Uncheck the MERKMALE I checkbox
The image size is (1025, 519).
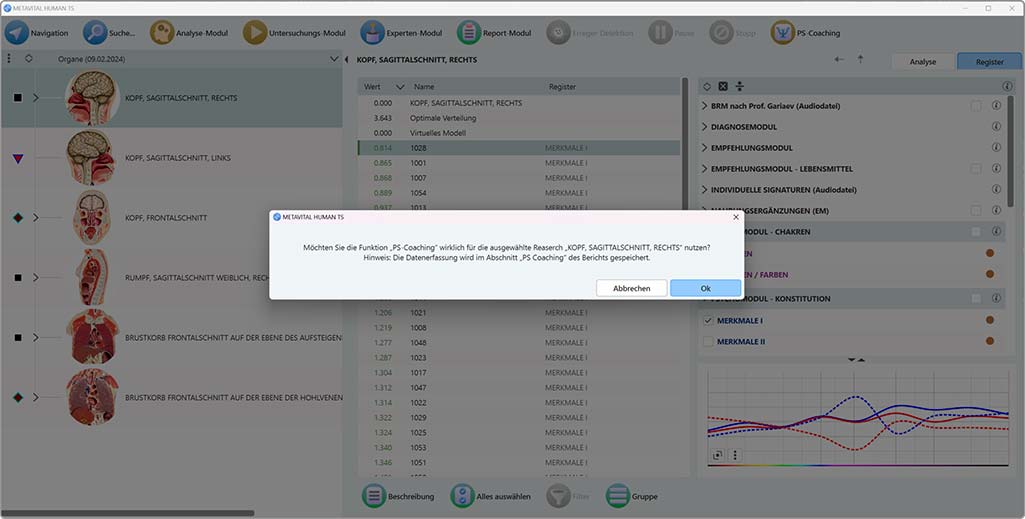(x=707, y=321)
